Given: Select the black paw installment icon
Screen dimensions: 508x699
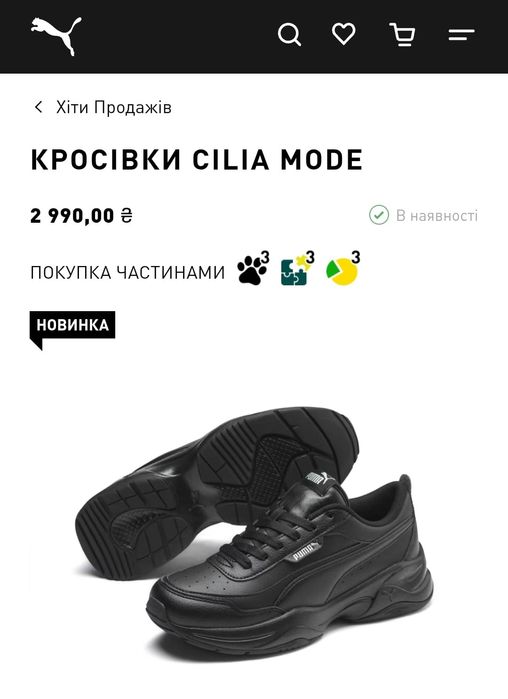Looking at the screenshot, I should point(253,268).
